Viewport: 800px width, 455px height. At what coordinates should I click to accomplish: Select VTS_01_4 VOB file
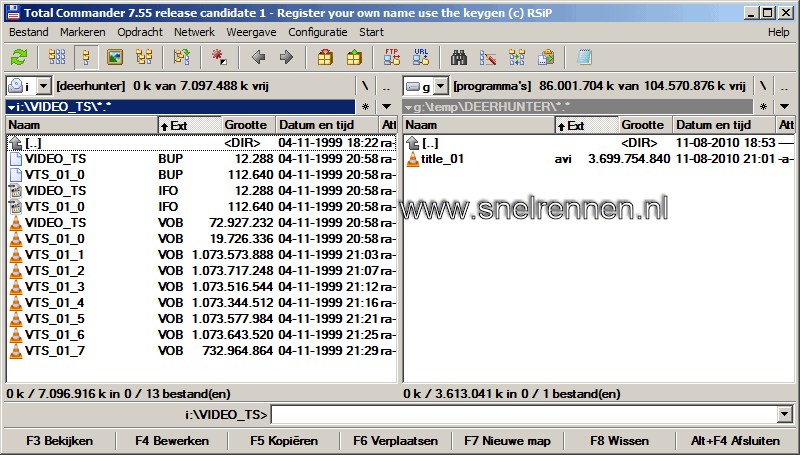point(202,302)
